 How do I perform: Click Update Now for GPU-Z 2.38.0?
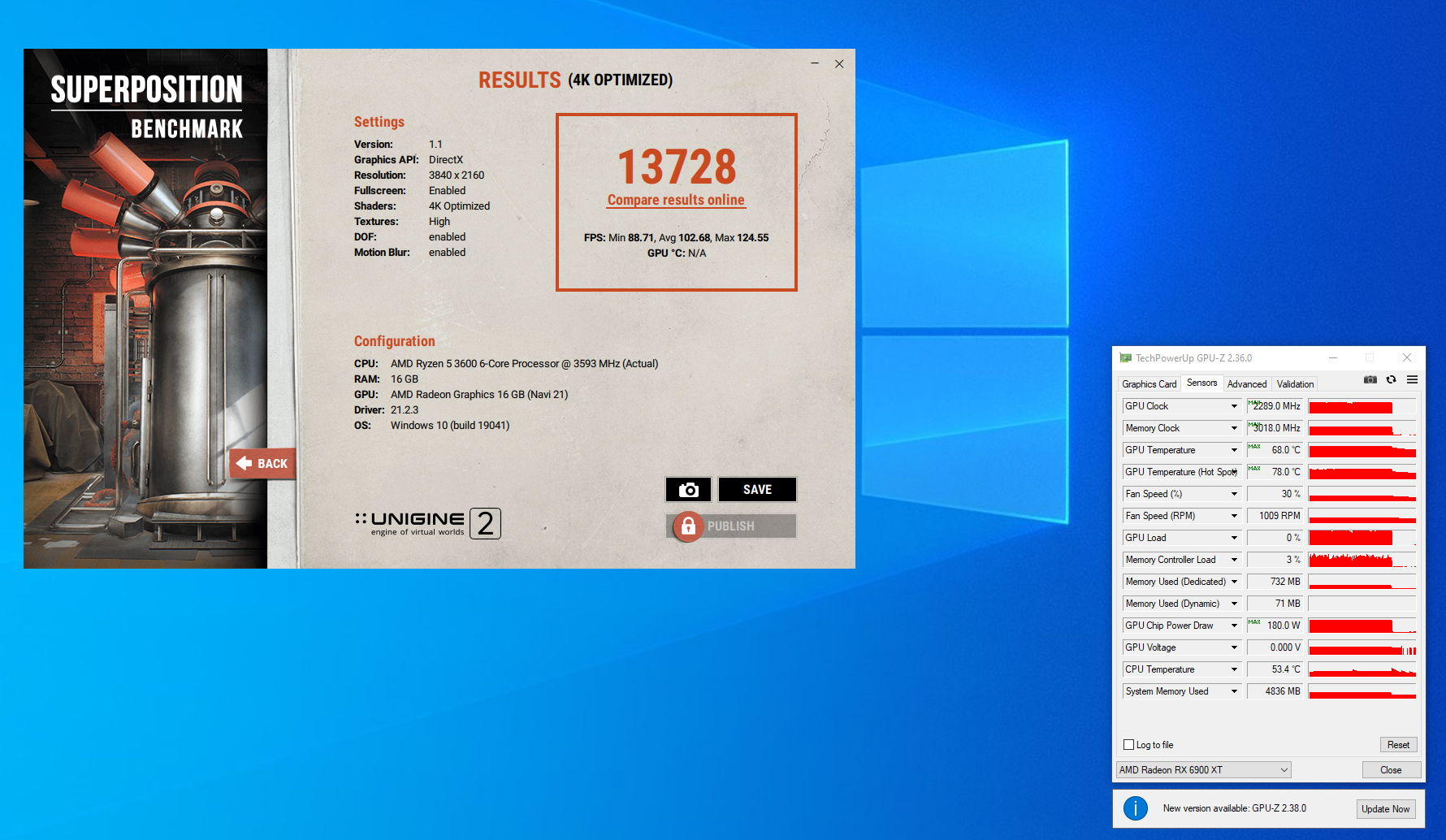[1385, 809]
